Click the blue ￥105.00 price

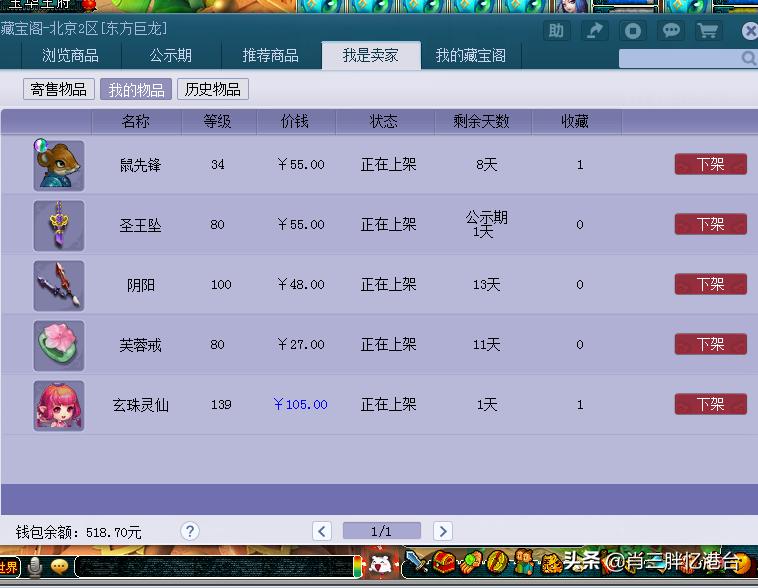click(x=301, y=404)
